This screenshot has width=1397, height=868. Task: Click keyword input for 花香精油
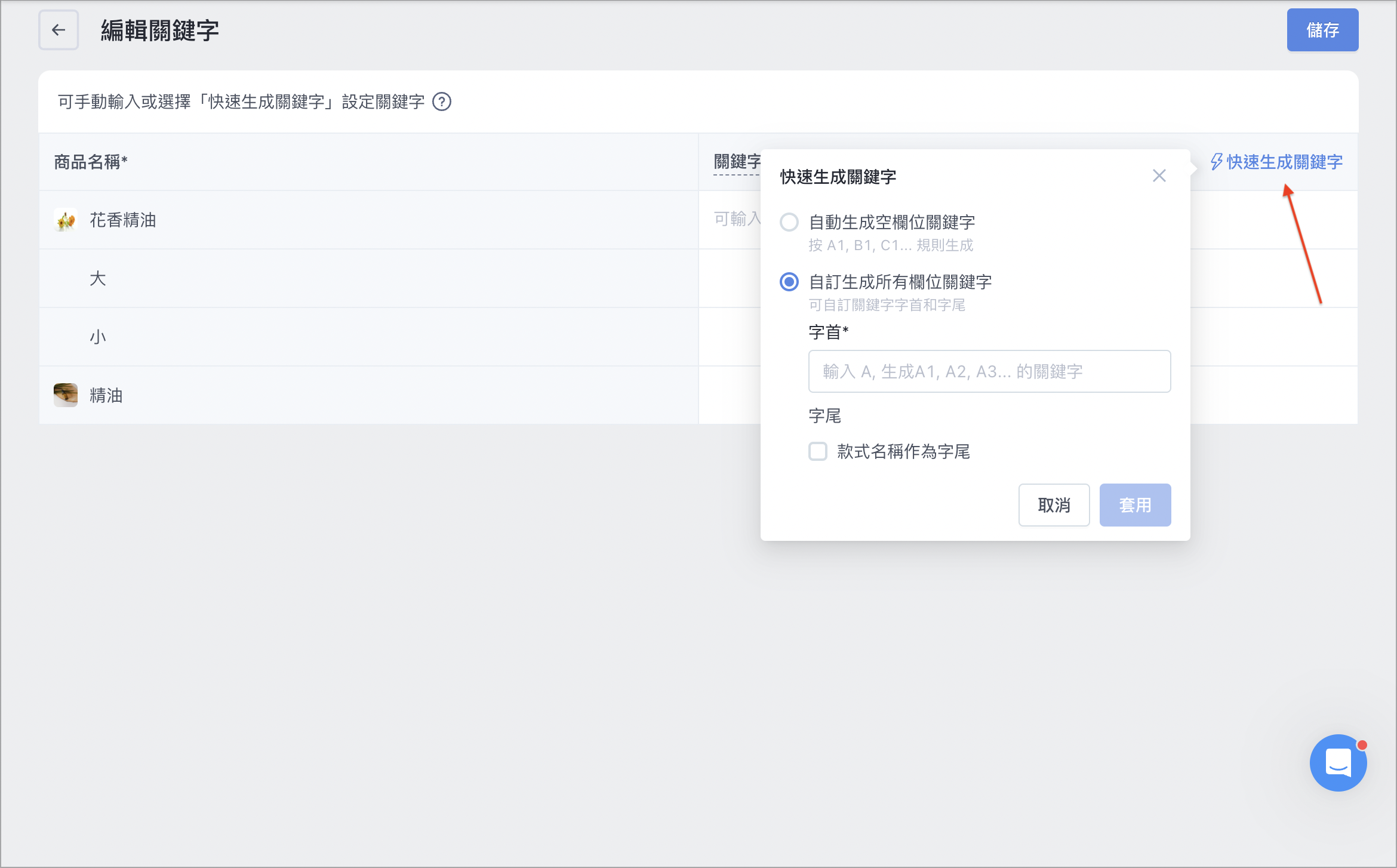click(x=737, y=219)
